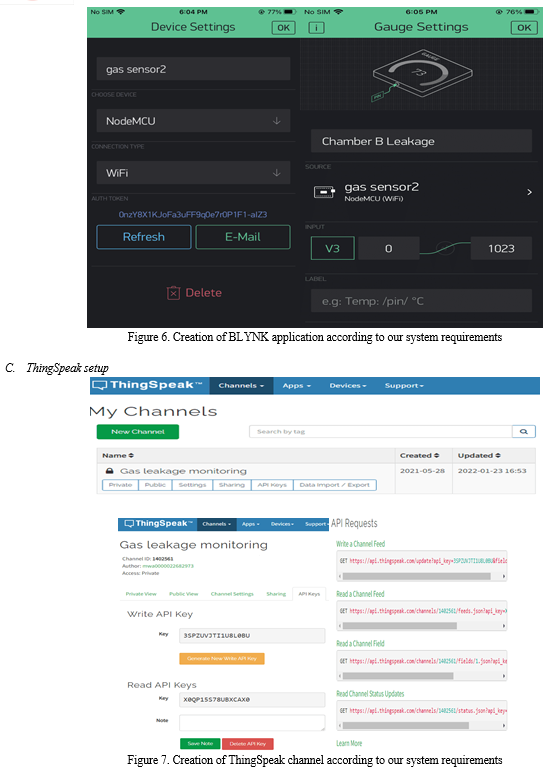Click the Name column sort arrows
The image size is (554, 773).
pyautogui.click(x=131, y=456)
